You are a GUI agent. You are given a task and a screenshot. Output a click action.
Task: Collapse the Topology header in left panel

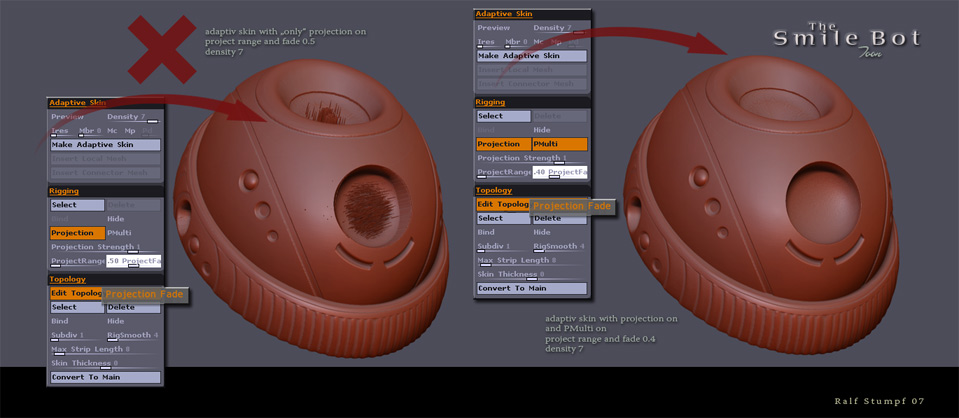(x=67, y=280)
